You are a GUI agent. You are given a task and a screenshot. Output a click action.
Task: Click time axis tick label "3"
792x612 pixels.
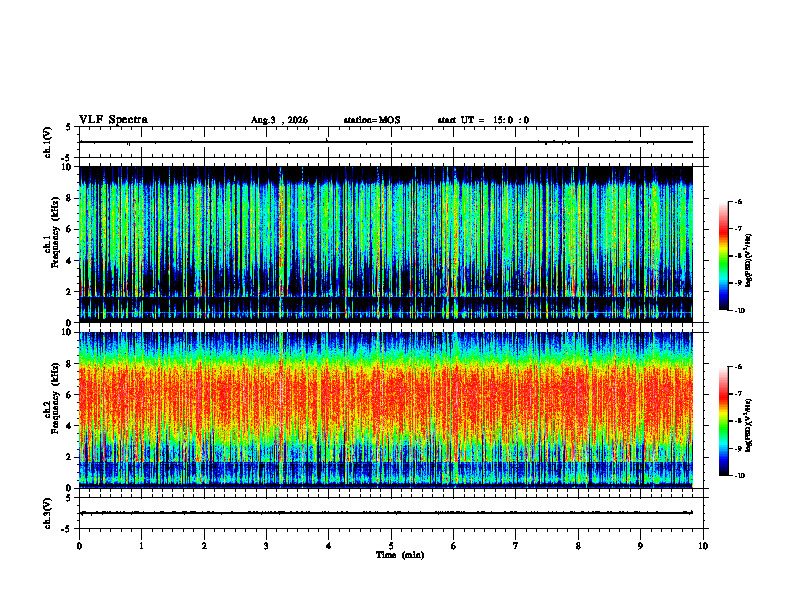pos(266,546)
